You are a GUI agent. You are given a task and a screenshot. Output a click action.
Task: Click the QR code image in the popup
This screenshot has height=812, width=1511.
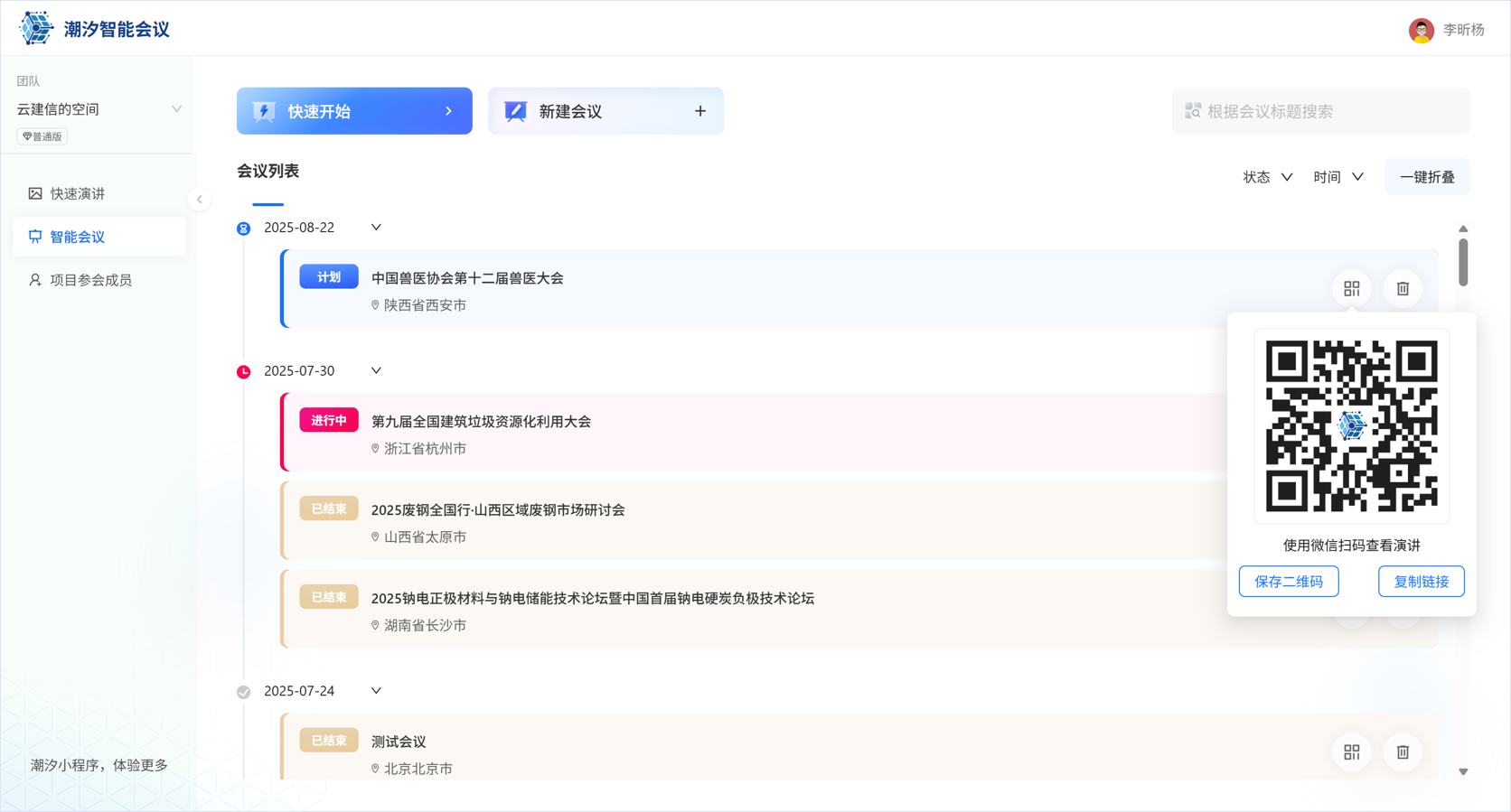(x=1351, y=426)
